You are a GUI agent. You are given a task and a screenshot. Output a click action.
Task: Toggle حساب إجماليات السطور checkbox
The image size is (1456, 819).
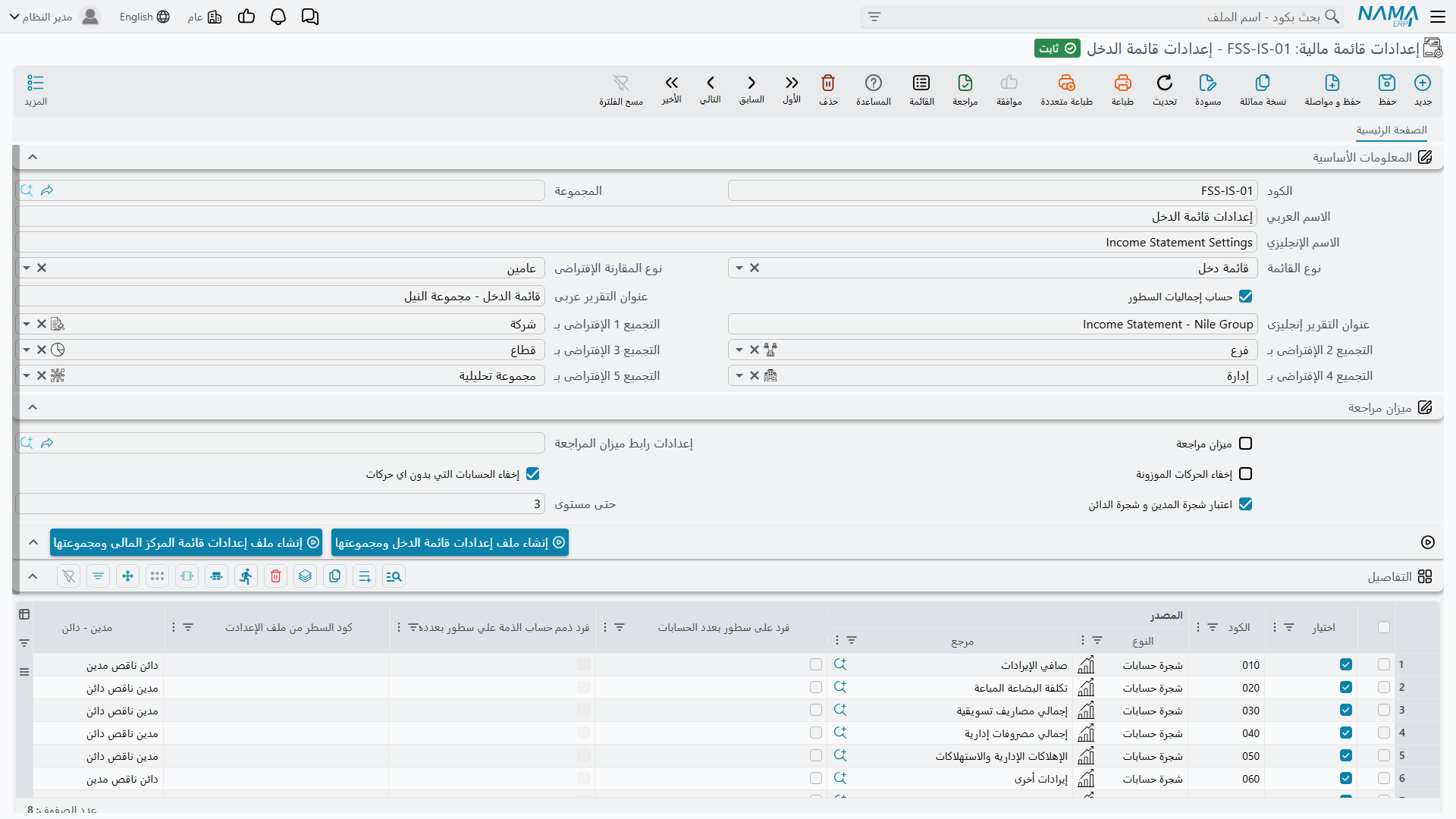tap(1246, 297)
